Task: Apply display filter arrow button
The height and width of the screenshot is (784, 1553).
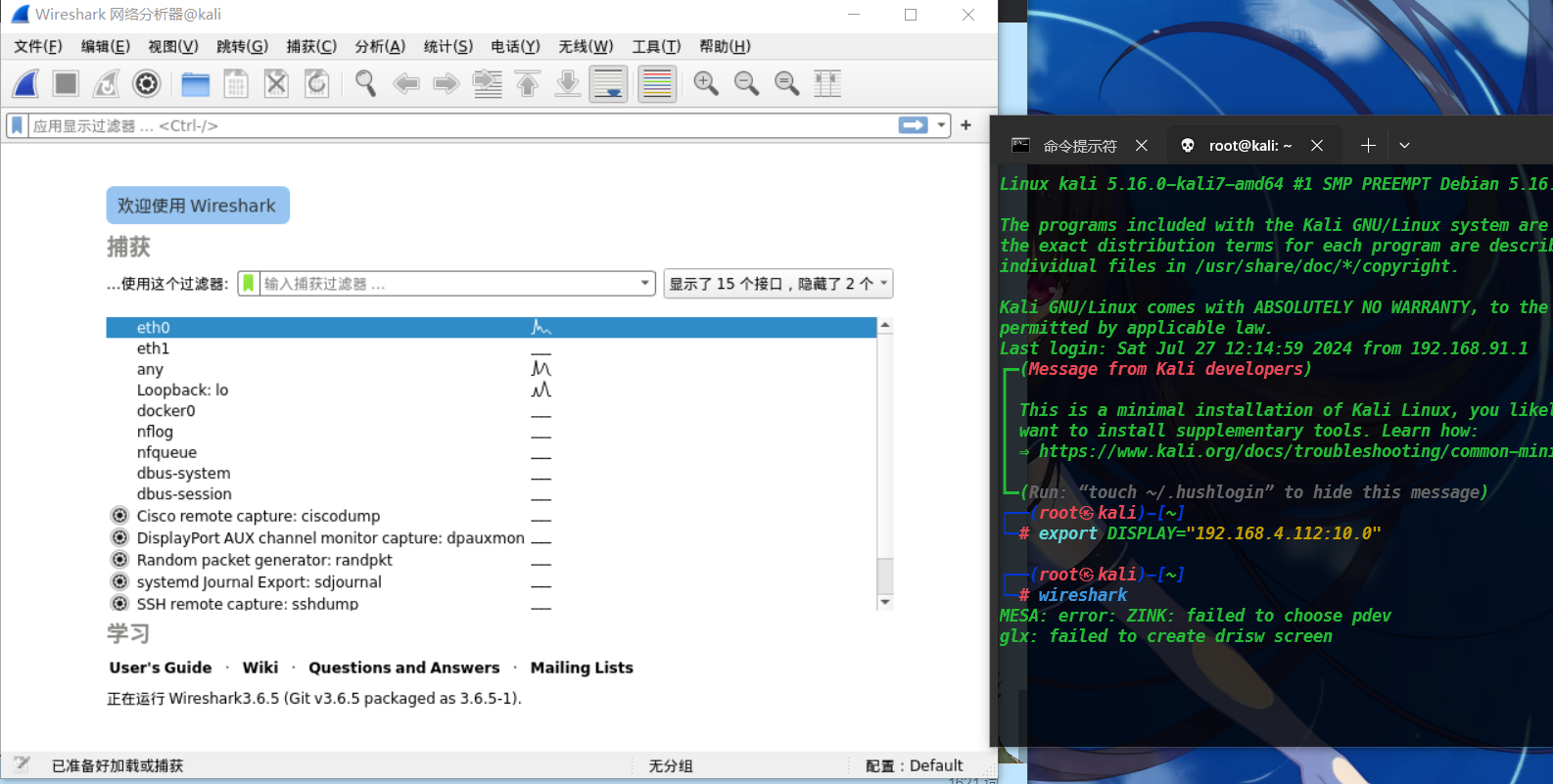Action: click(x=913, y=125)
